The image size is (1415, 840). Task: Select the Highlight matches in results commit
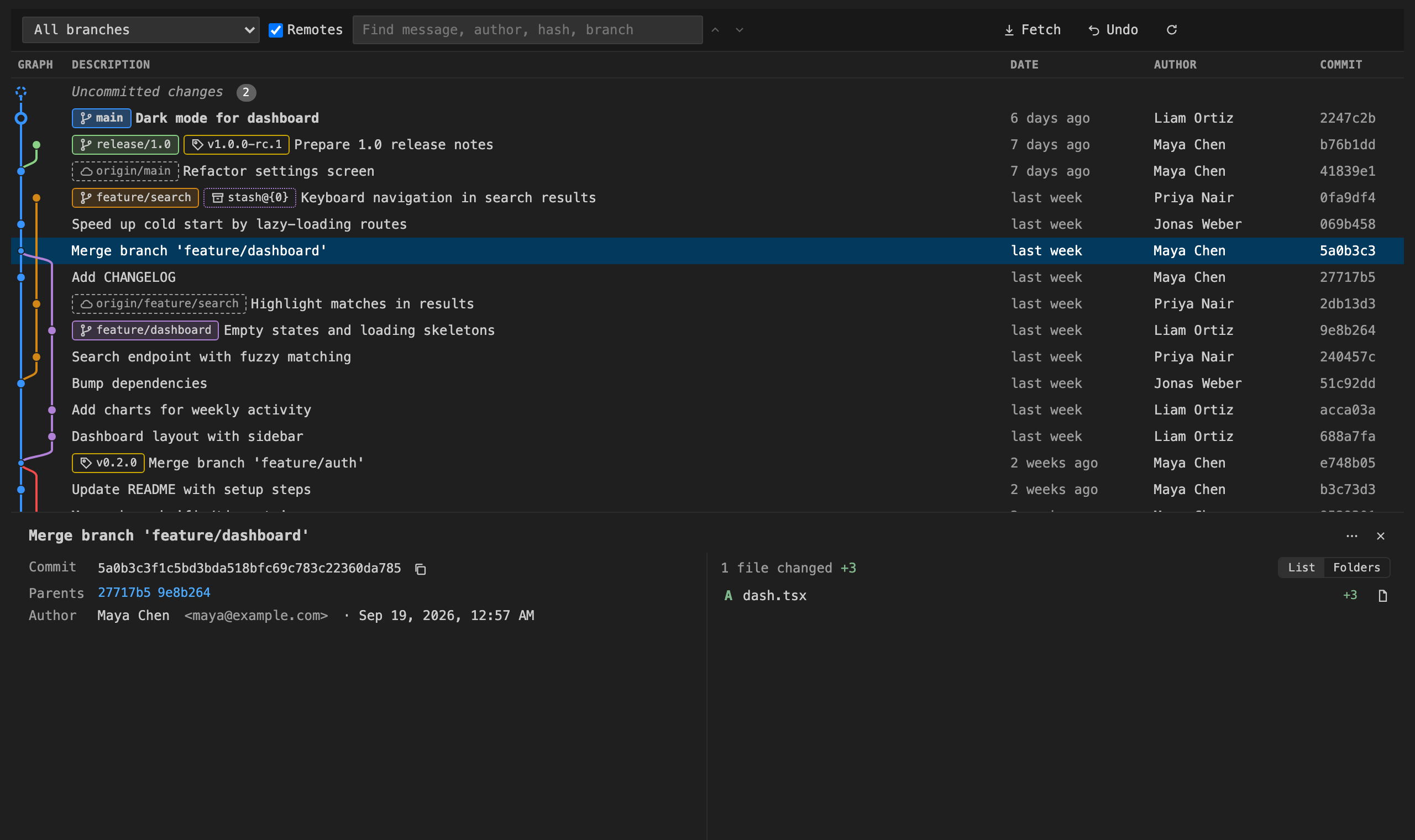[707, 304]
